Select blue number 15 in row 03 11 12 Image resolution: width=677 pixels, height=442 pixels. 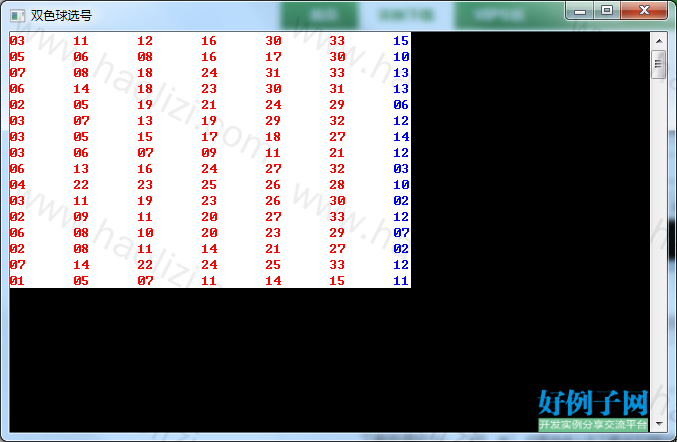pos(401,41)
